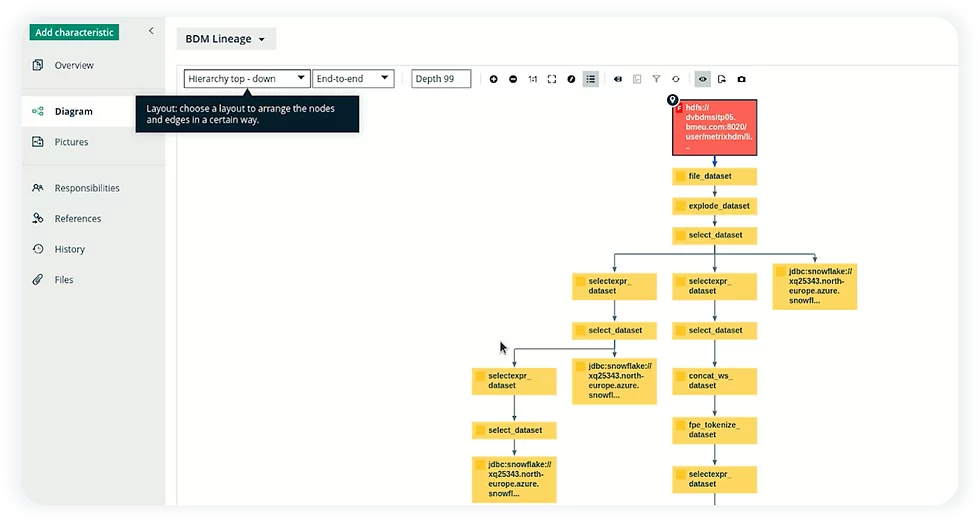Click the History clock icon
This screenshot has height=522, width=980.
coord(38,249)
